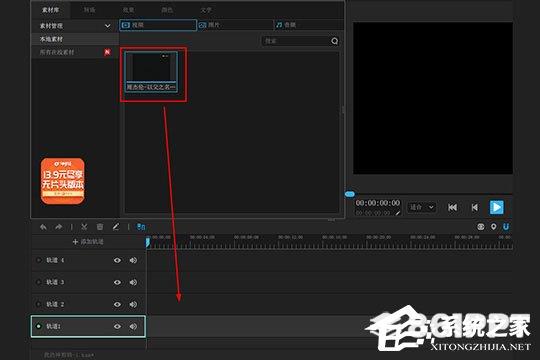The height and width of the screenshot is (360, 540).
Task: Click the 添加轨道 add track button
Action: (x=88, y=242)
